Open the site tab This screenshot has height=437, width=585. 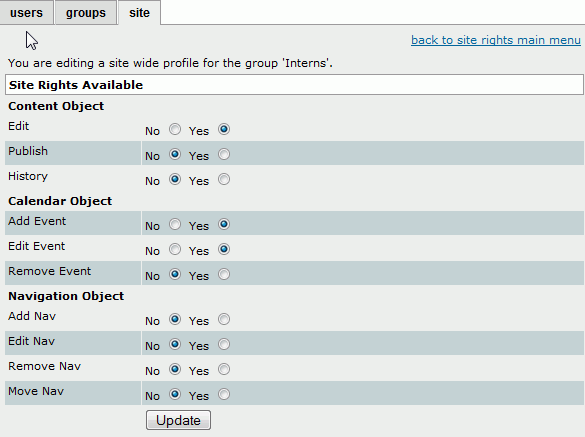coord(139,12)
